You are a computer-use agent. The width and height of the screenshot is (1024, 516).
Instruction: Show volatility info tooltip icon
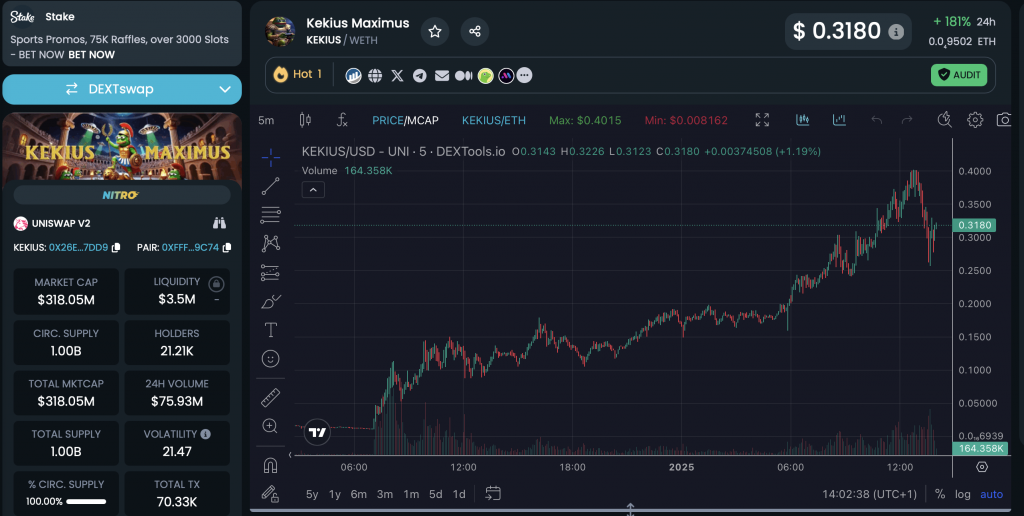point(206,434)
